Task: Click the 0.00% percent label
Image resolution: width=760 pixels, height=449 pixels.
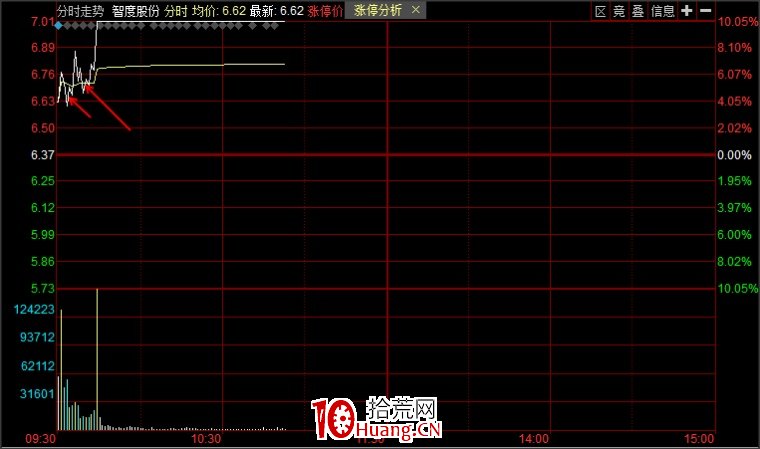Action: pos(734,155)
